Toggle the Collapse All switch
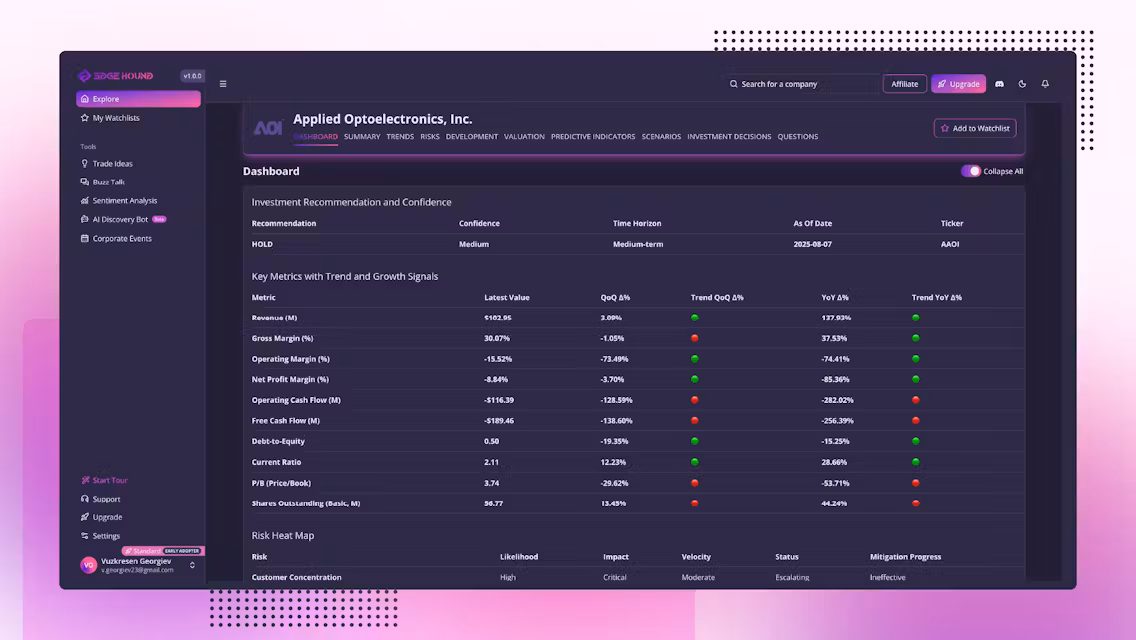This screenshot has height=640, width=1136. (971, 171)
